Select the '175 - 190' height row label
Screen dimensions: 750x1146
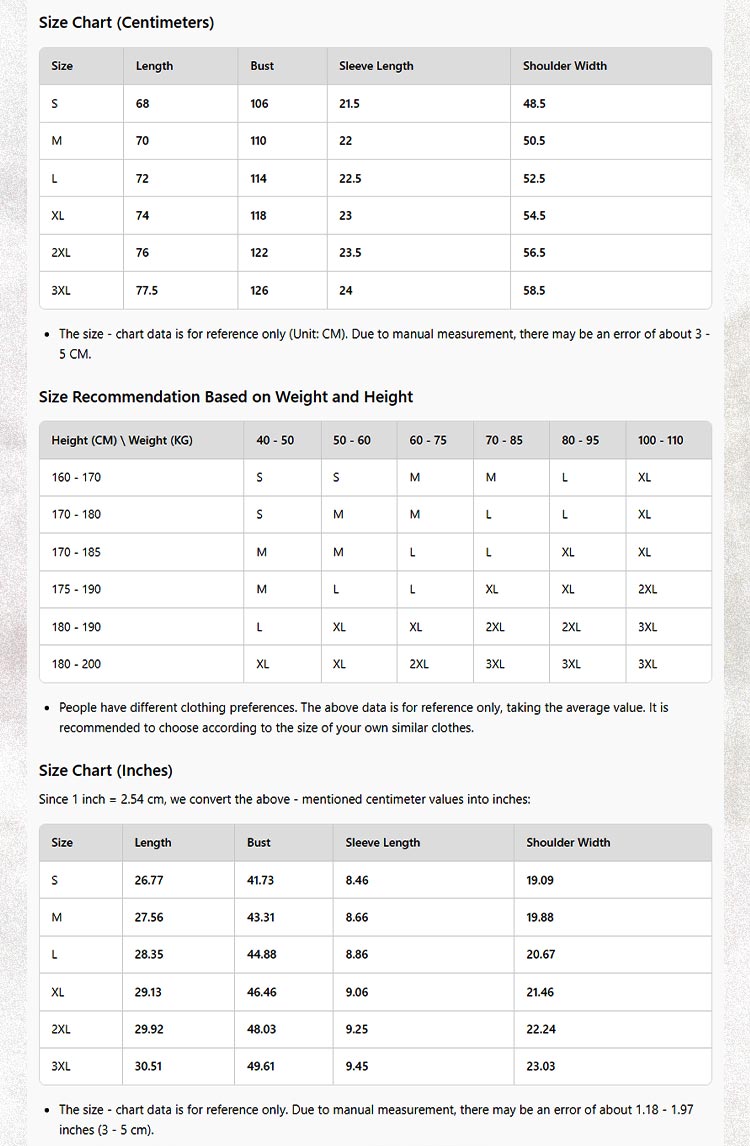[x=76, y=590]
